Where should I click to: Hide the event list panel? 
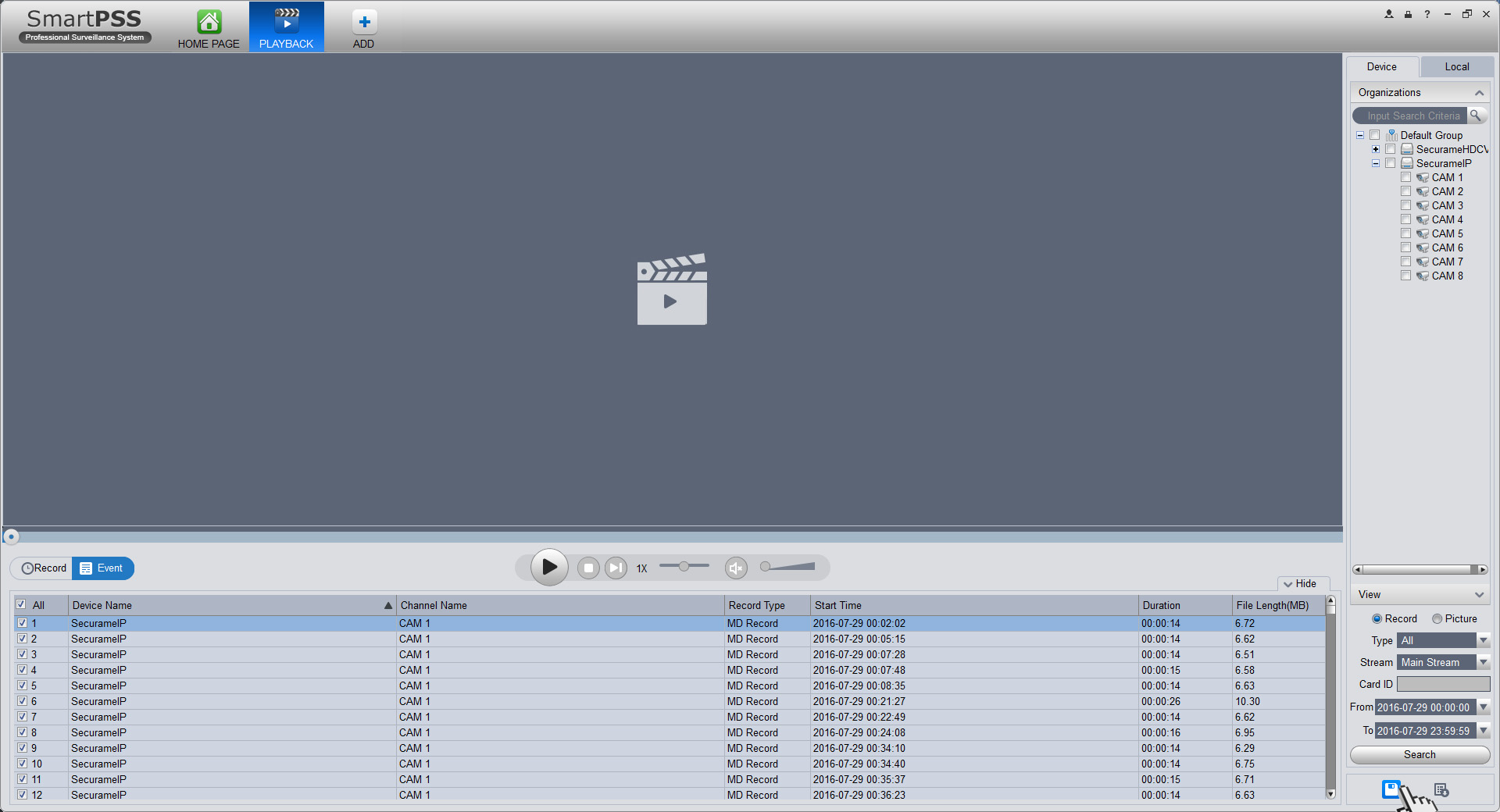(x=1300, y=584)
